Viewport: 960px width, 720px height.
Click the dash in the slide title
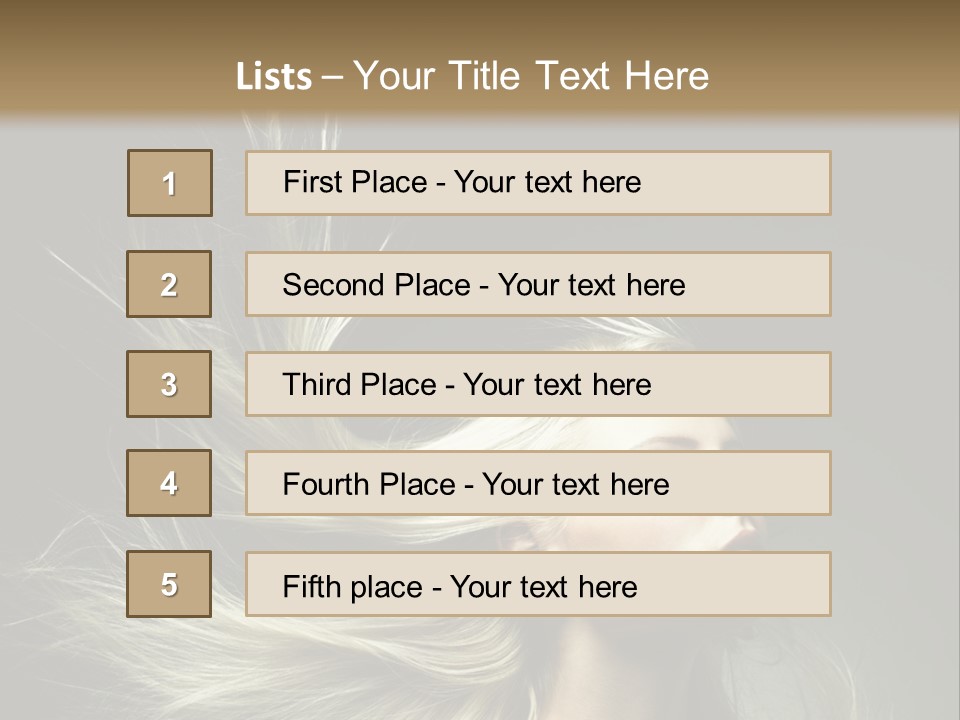click(332, 77)
